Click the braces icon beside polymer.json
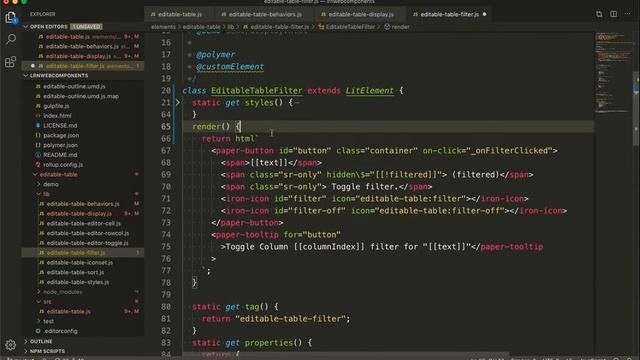Screen dimensions: 640x360 (38, 145)
